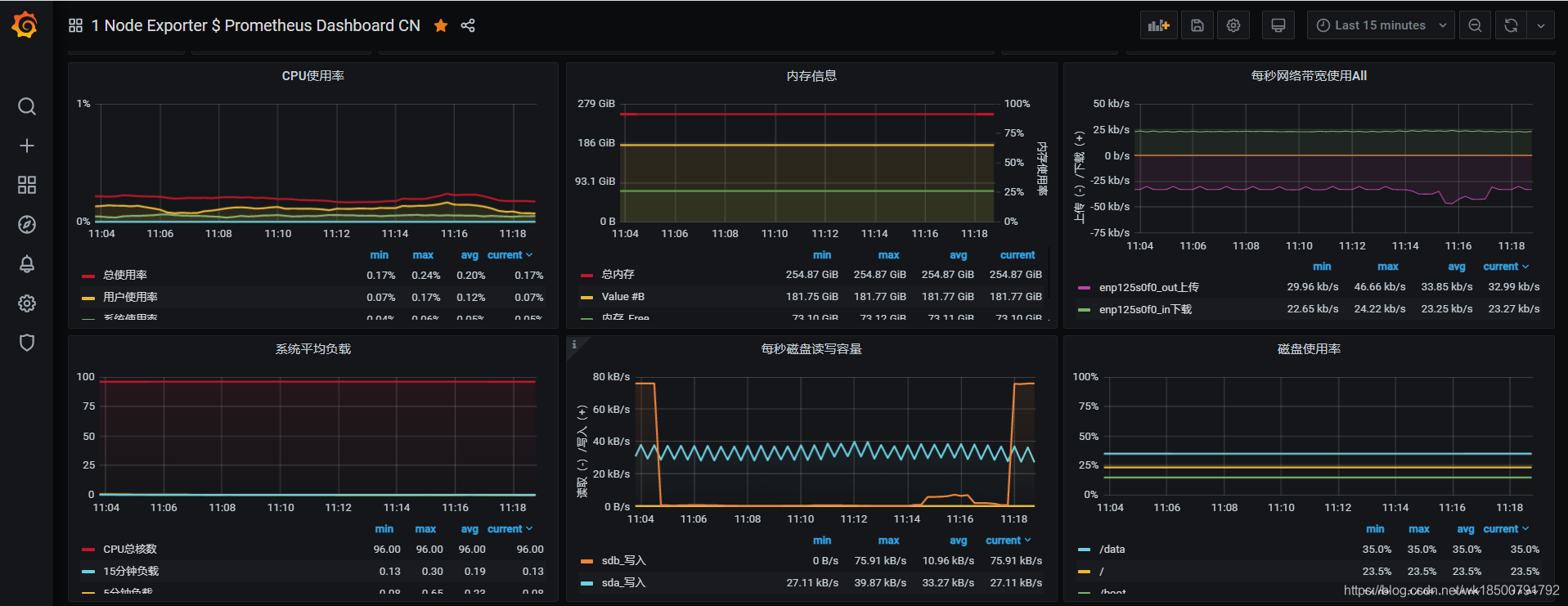The width and height of the screenshot is (1568, 606).
Task: Change color of enp125s0f0_out上传 magenta swatch
Action: point(1085,289)
